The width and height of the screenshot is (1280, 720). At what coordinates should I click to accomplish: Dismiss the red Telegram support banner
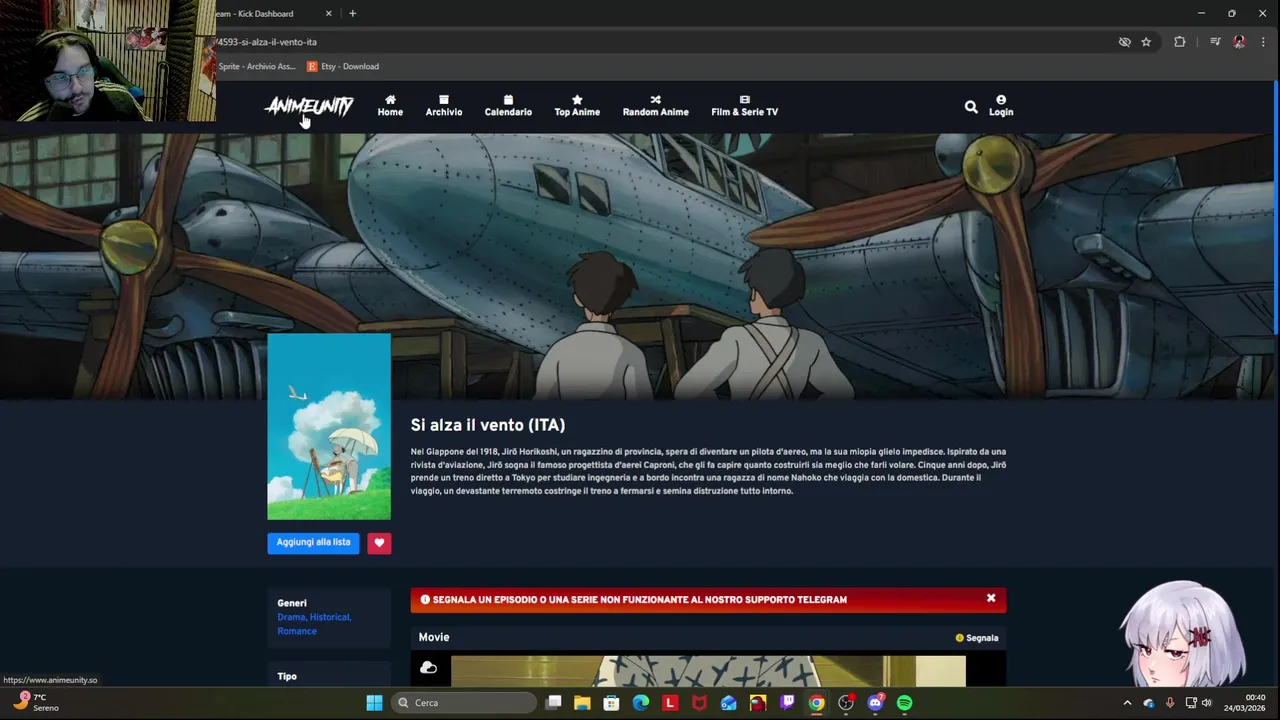click(x=991, y=598)
